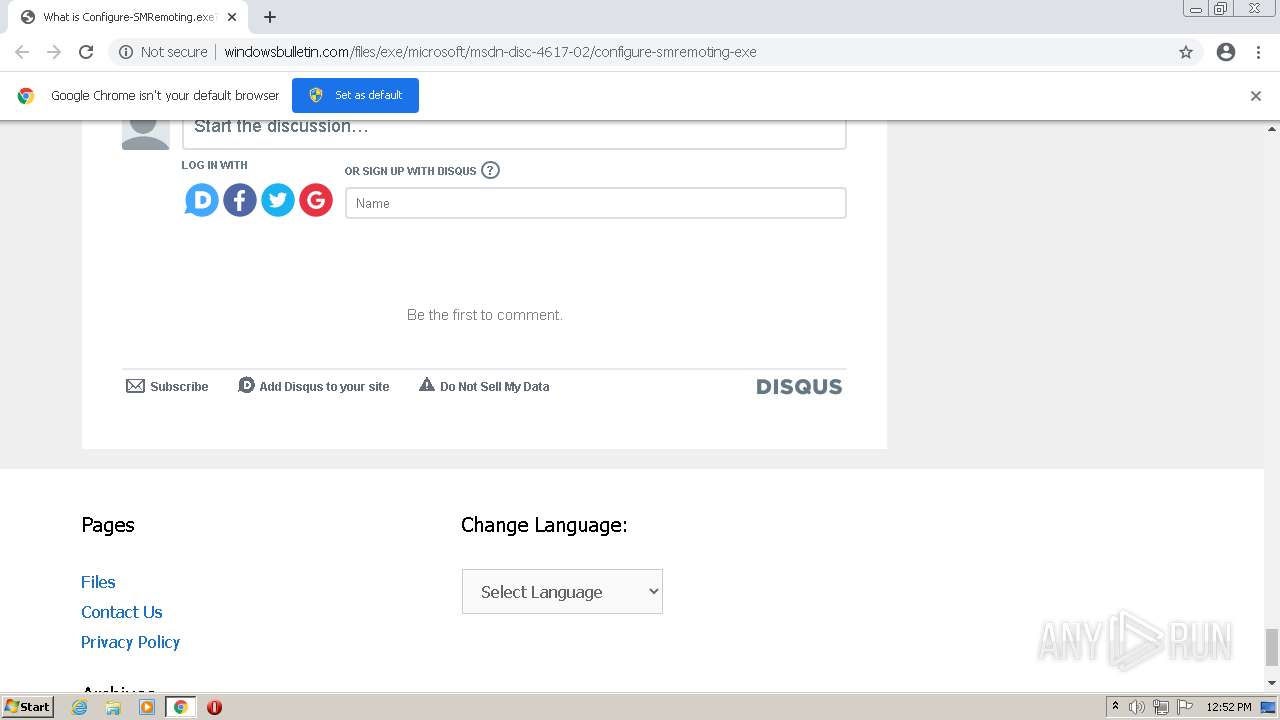Dismiss the default browser notification bar
Image resolution: width=1280 pixels, height=720 pixels.
1256,96
